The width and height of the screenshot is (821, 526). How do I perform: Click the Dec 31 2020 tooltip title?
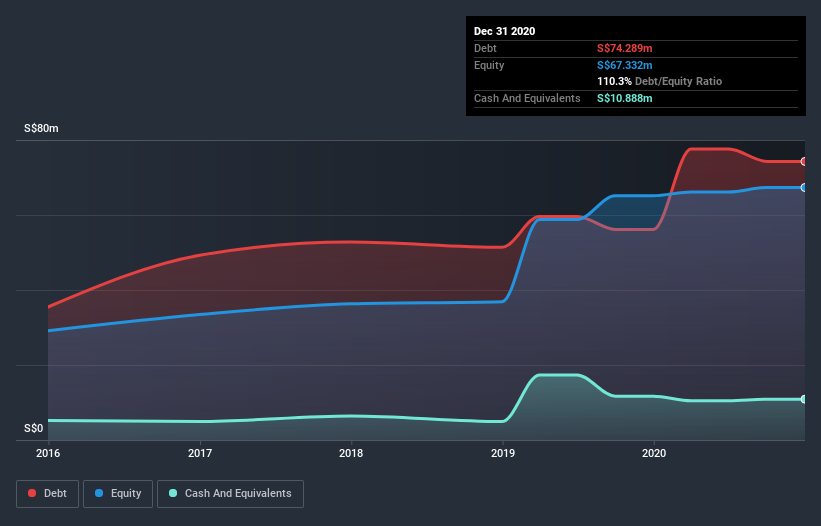coord(504,31)
